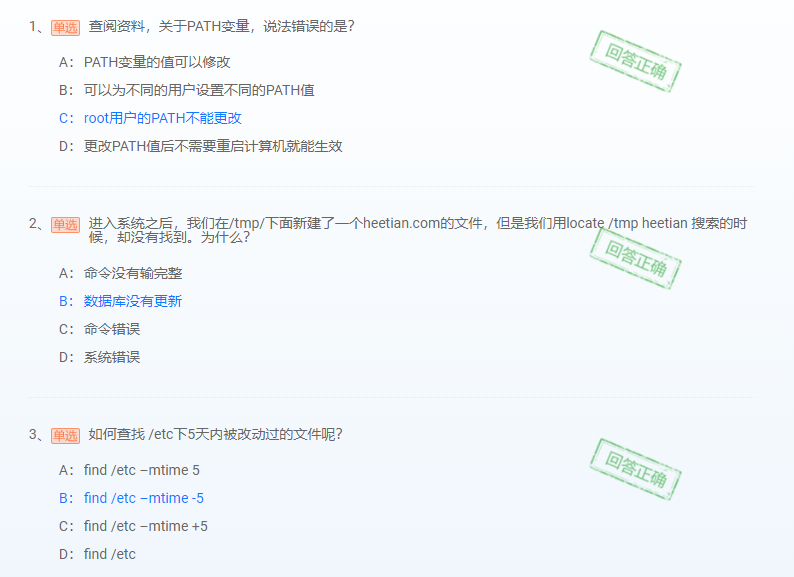Image resolution: width=794 pixels, height=577 pixels.
Task: Choose answer B: 数据库没有更新
Action: (121, 301)
